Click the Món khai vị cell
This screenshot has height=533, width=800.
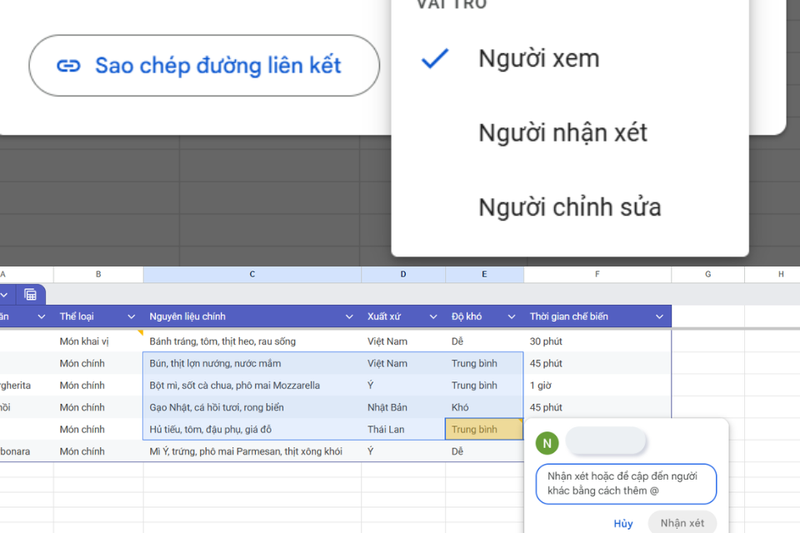[98, 341]
